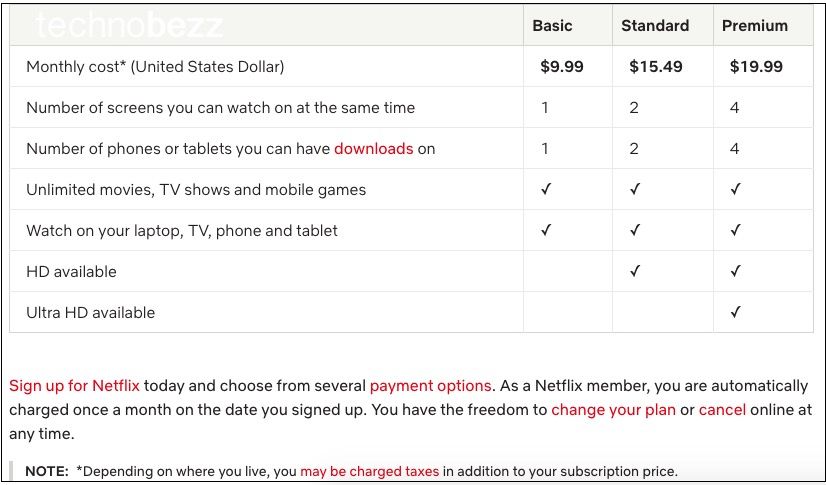This screenshot has height=485, width=826.
Task: Click Basic checkmark in Watch on your laptop row
Action: tap(546, 230)
